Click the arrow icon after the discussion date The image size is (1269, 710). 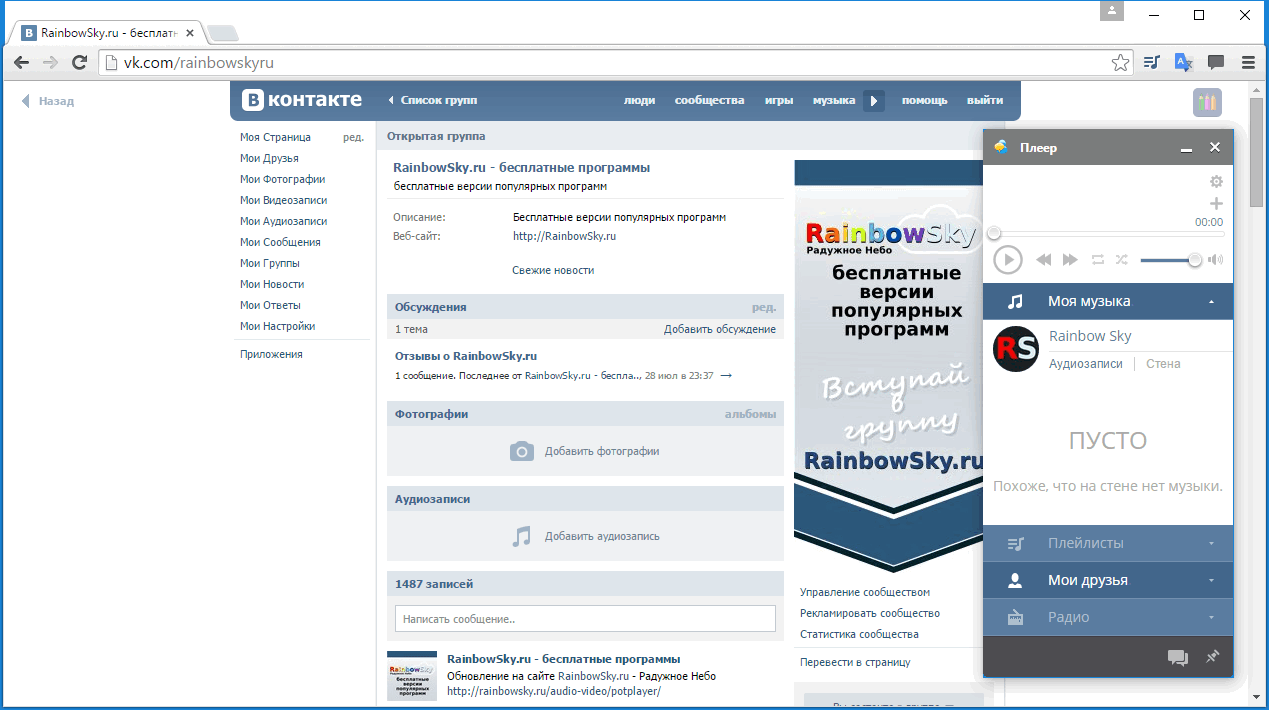[x=726, y=376]
